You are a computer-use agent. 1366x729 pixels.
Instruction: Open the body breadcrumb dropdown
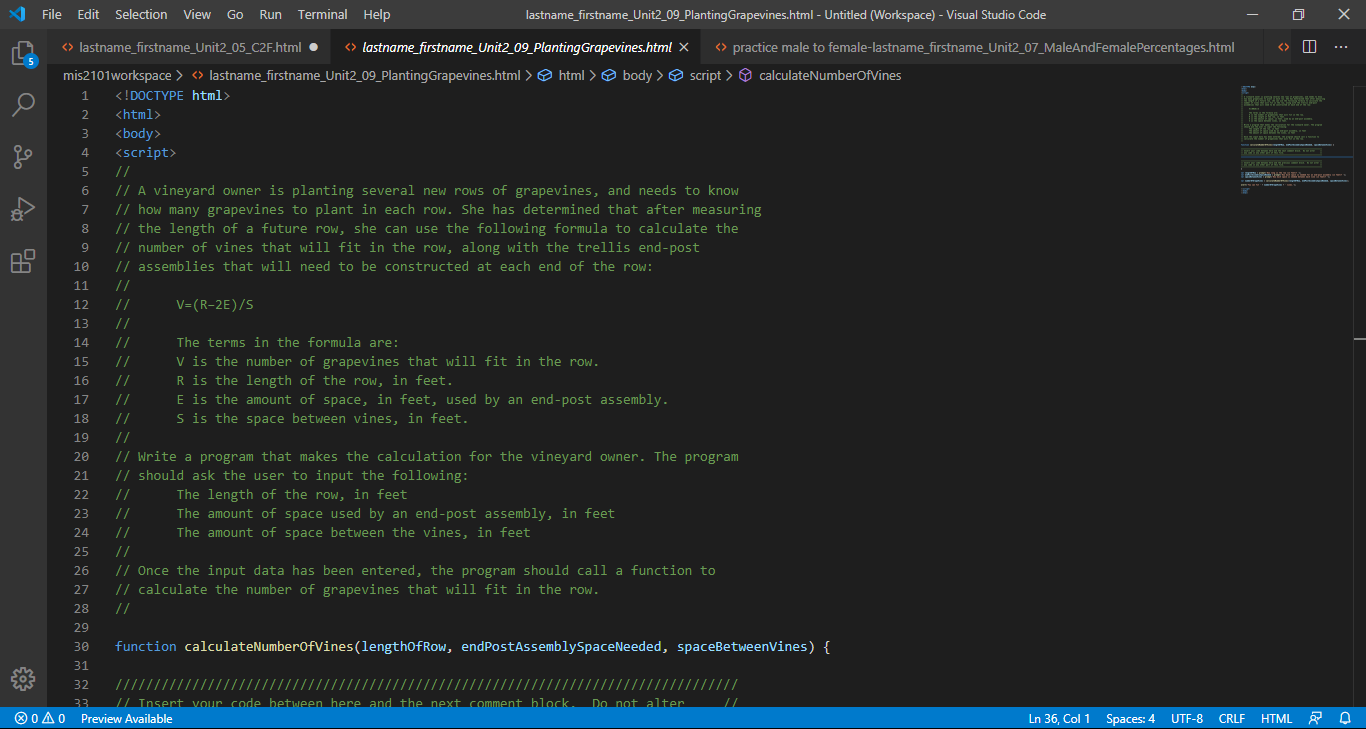pos(637,75)
